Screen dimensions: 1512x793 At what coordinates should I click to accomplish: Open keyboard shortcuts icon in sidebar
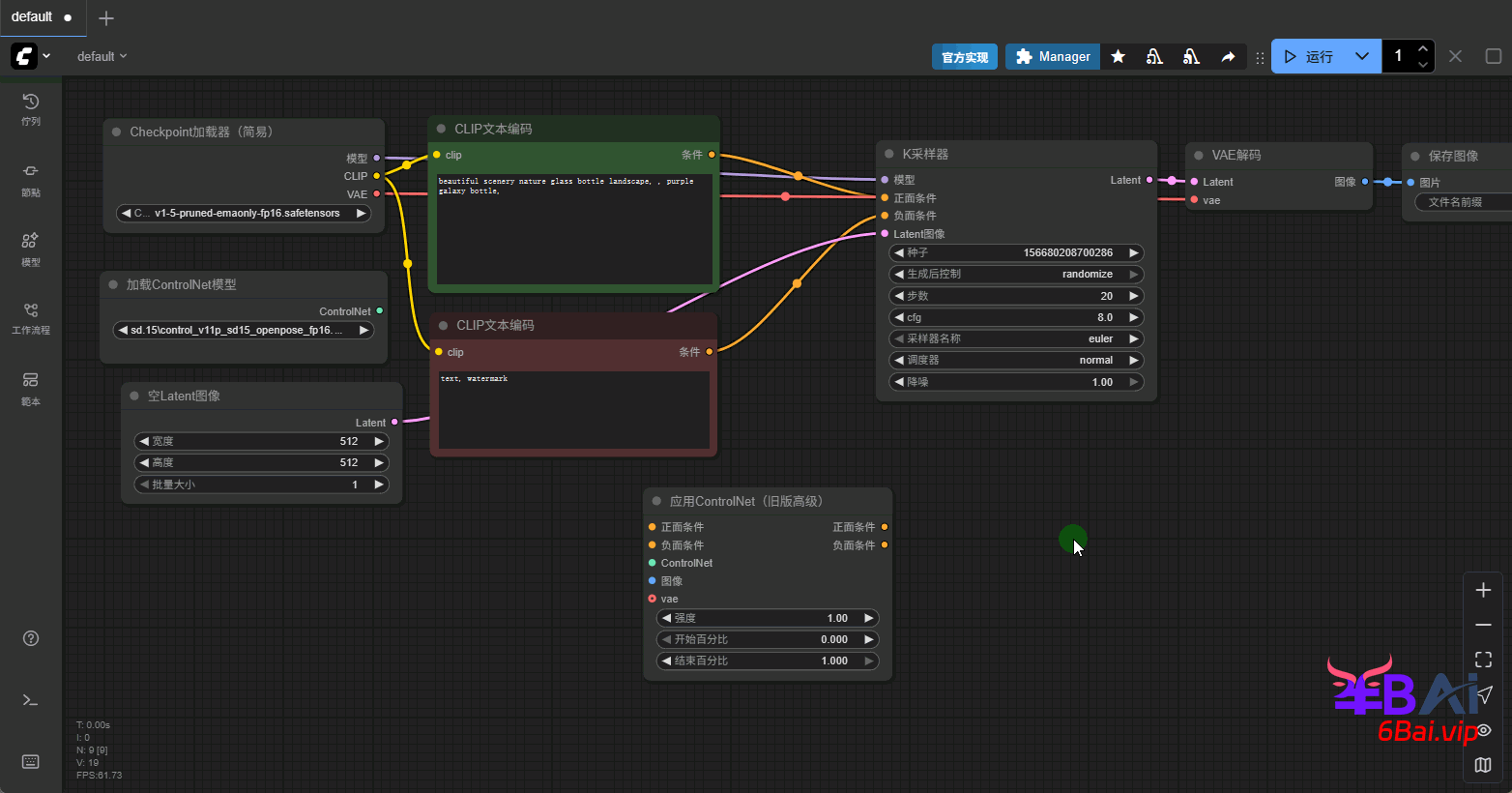click(x=31, y=762)
